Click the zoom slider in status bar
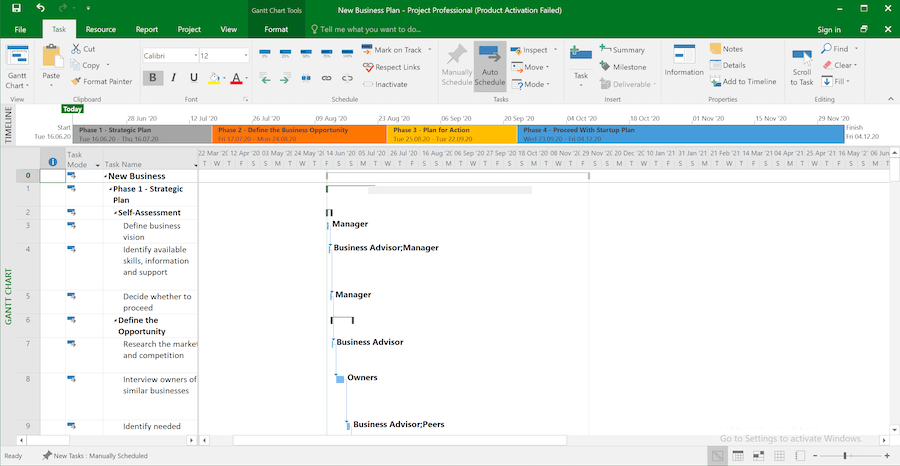This screenshot has height=466, width=900. (x=845, y=456)
